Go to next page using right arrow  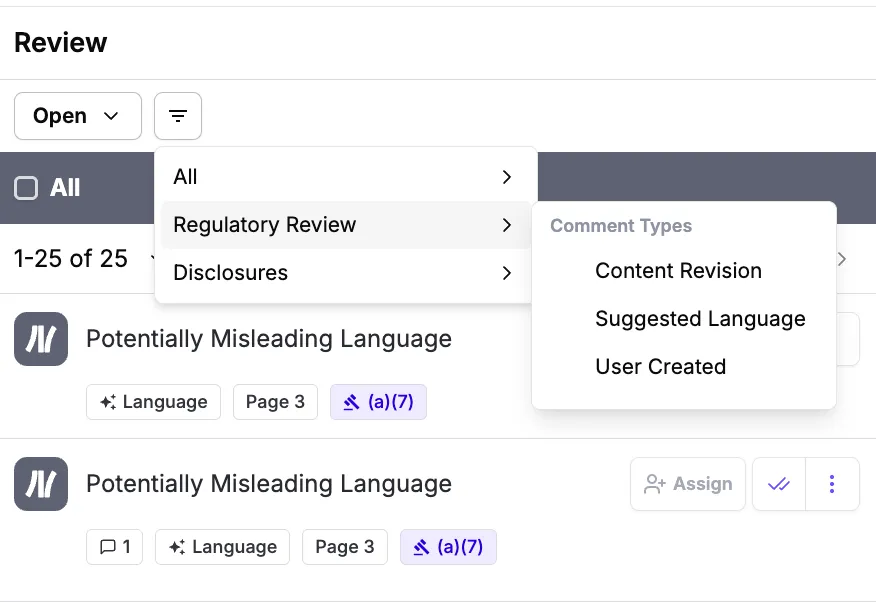(842, 259)
